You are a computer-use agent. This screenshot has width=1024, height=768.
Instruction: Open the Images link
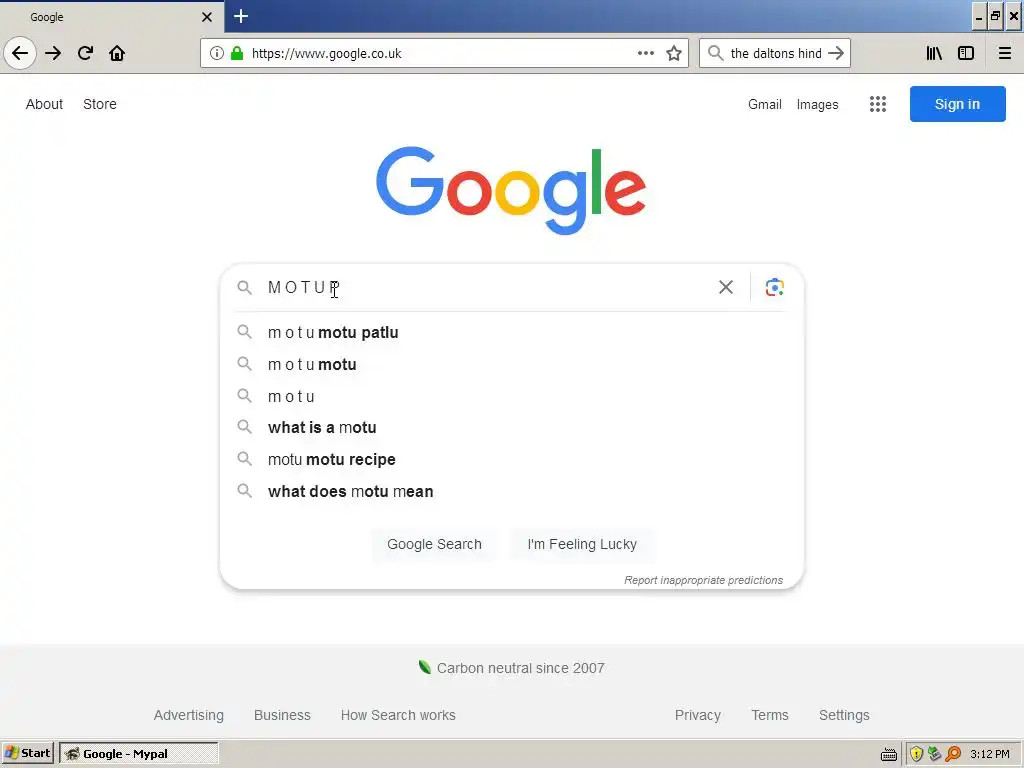tap(817, 104)
